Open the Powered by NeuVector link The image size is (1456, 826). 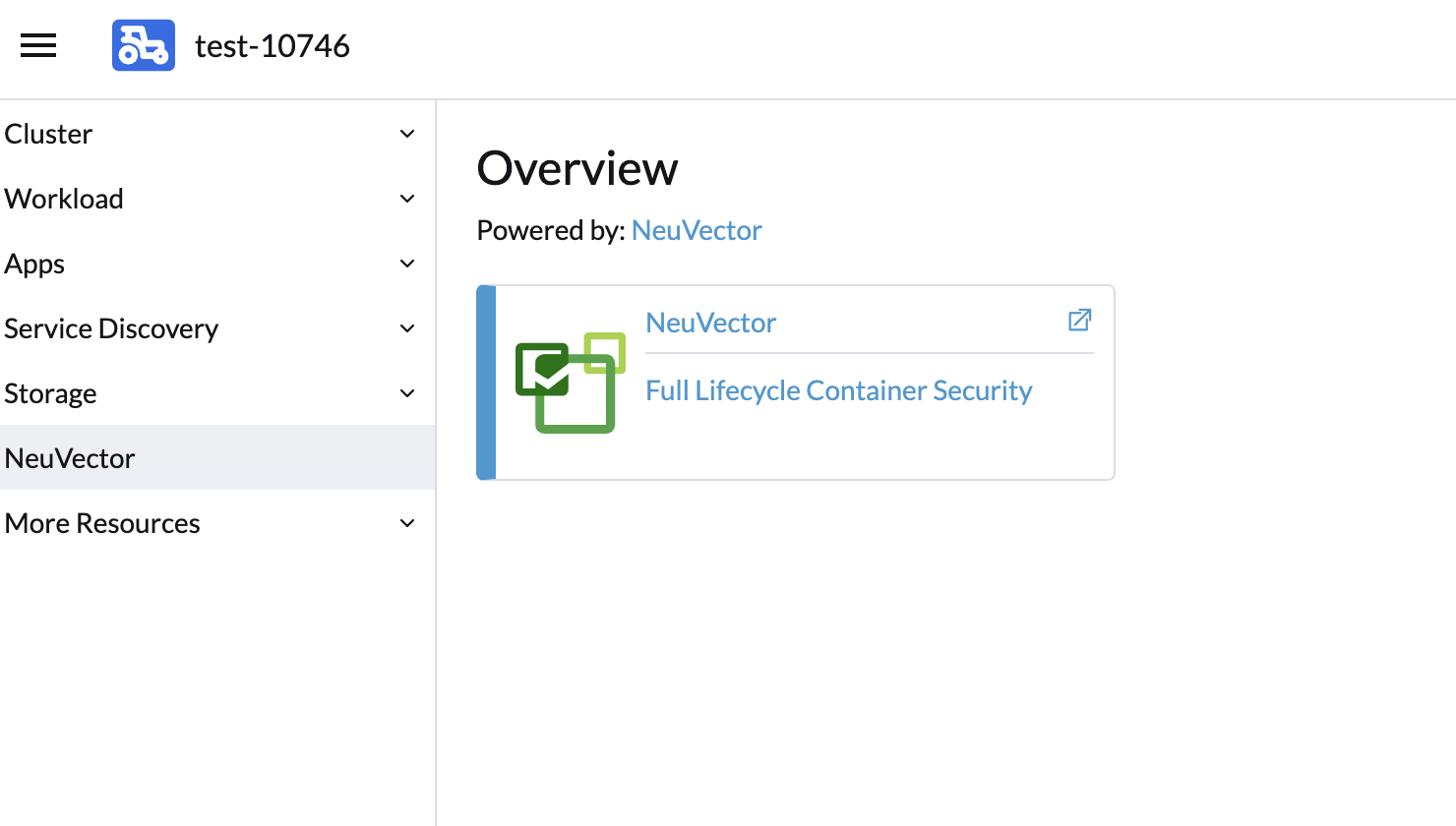point(696,229)
